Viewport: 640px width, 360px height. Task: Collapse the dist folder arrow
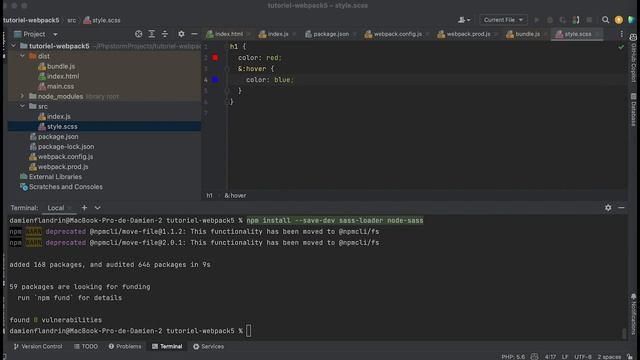click(x=22, y=56)
